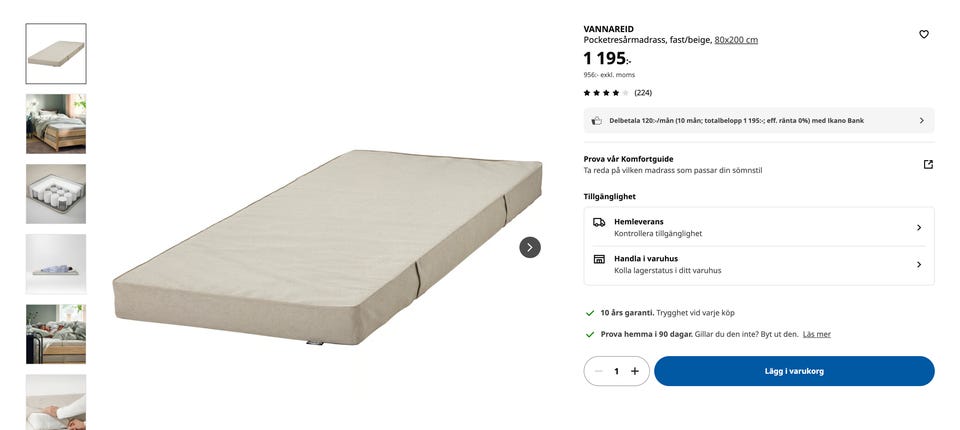Open Delbetala installment details chevron
960x430 pixels.
click(921, 121)
